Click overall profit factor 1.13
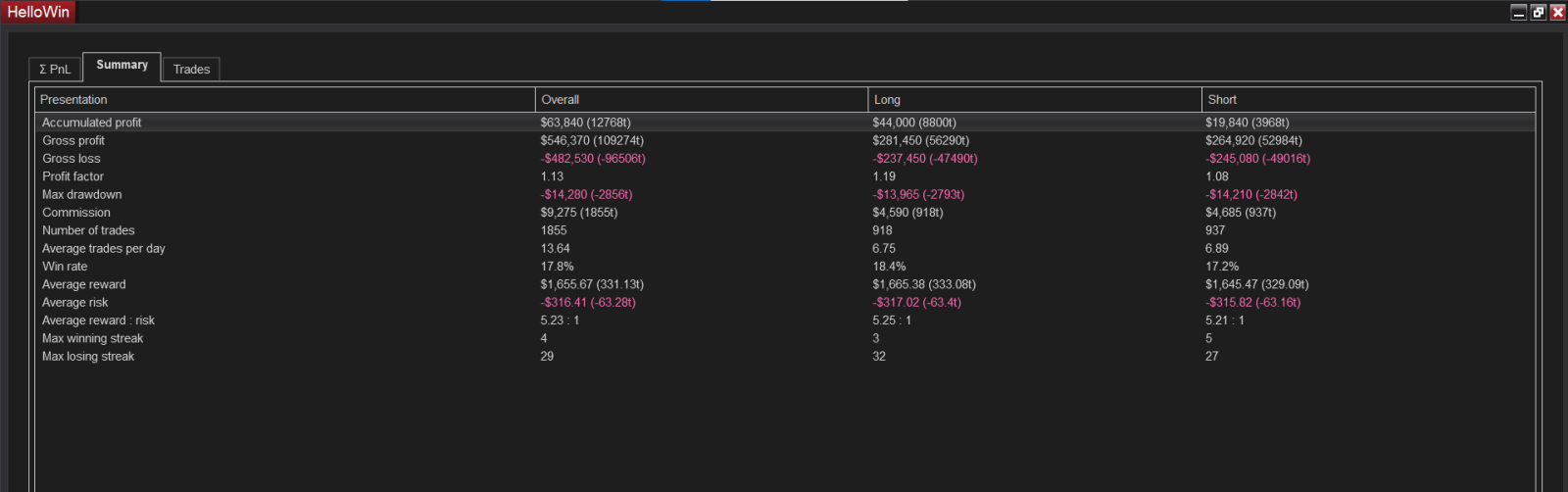The image size is (1568, 492). pos(552,176)
